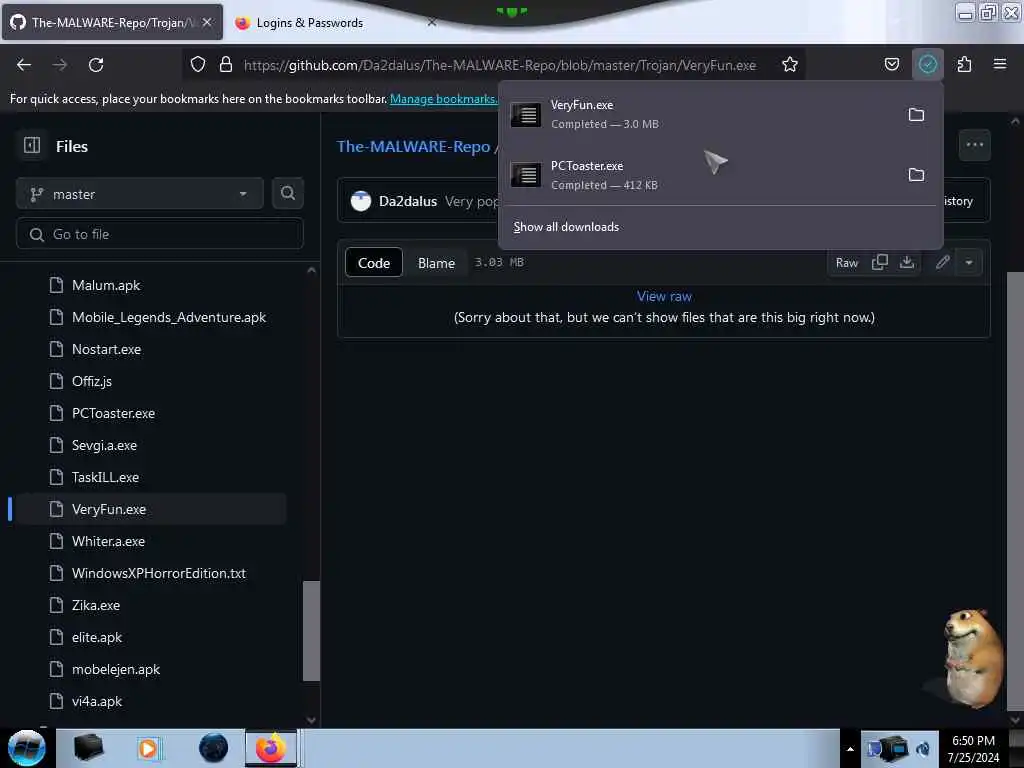
Task: Open the tracking protection shield icon
Action: pos(198,64)
